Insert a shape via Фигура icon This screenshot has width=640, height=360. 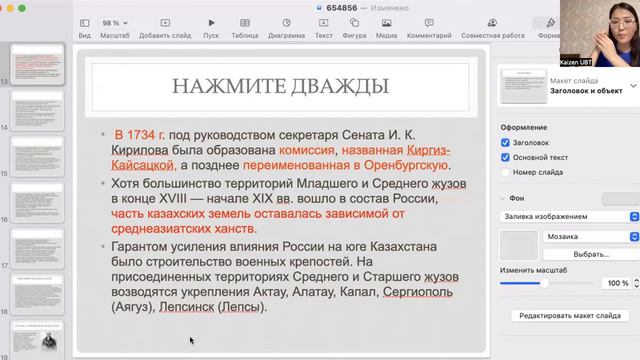point(354,23)
